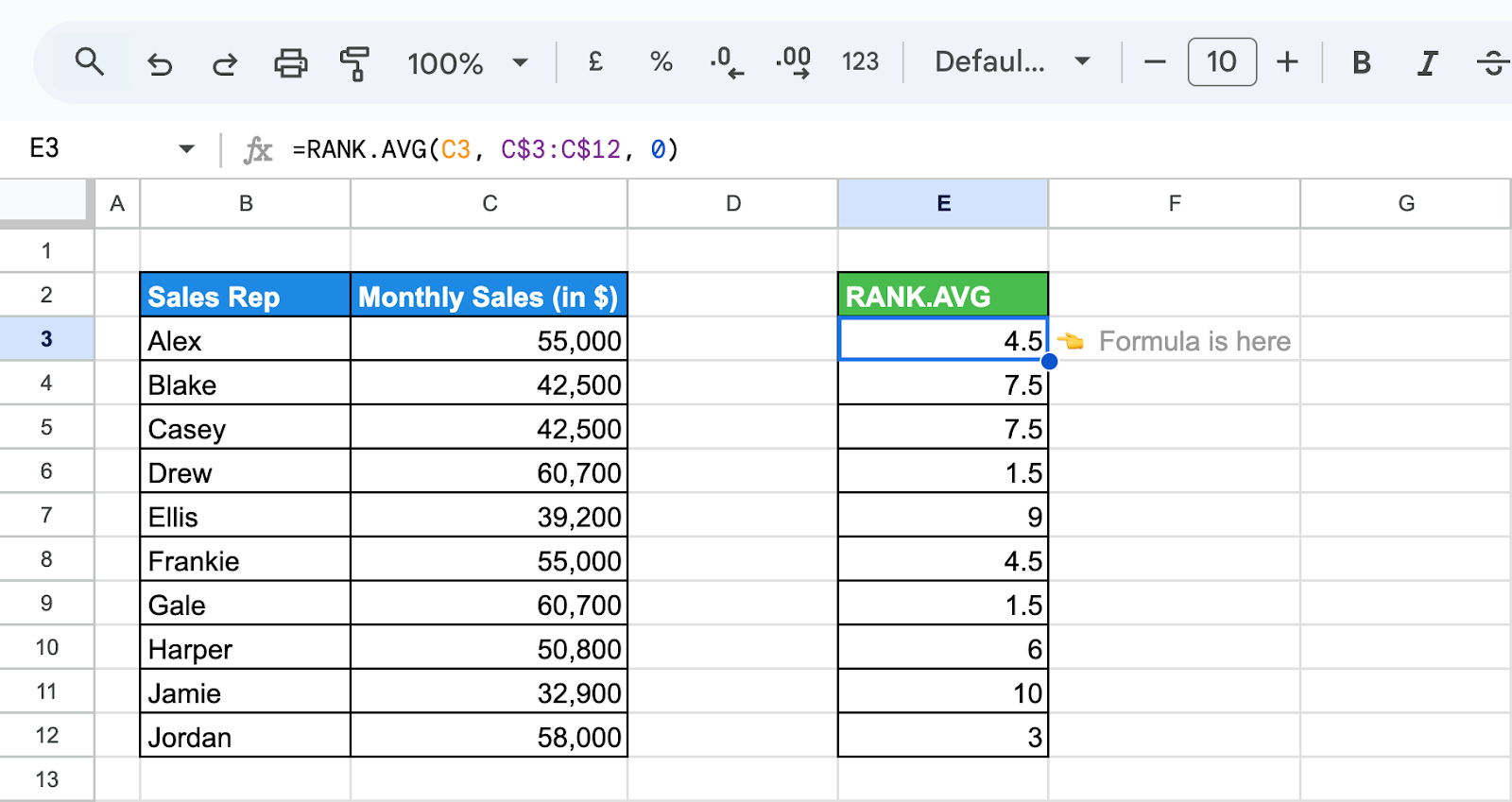Image resolution: width=1512 pixels, height=802 pixels.
Task: Click the search menus magnifier icon
Action: (x=89, y=62)
